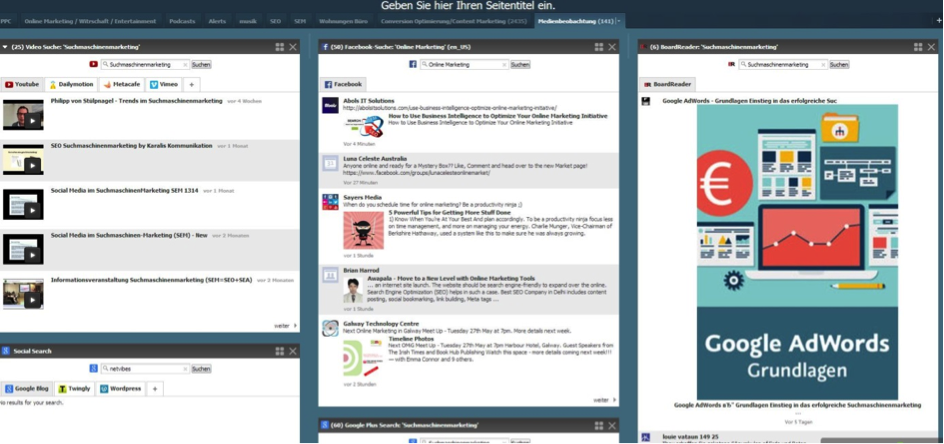Close the BoardReader widget
The height and width of the screenshot is (444, 944).
click(x=931, y=47)
